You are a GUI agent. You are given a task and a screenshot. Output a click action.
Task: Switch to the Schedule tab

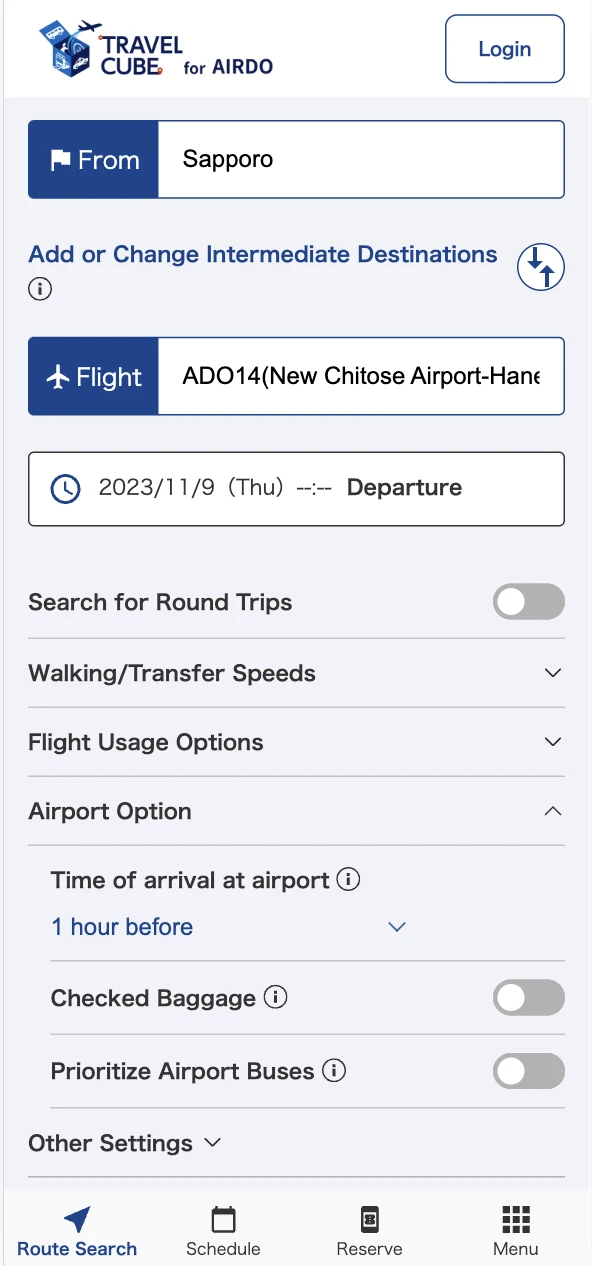click(223, 1231)
